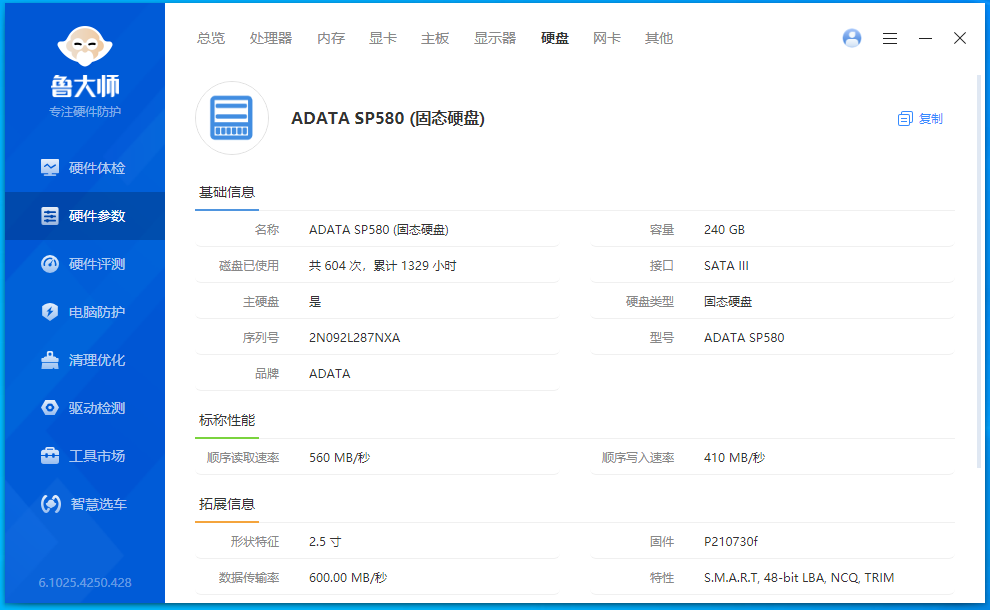The height and width of the screenshot is (610, 990).
Task: Open the user account avatar
Action: (x=852, y=39)
